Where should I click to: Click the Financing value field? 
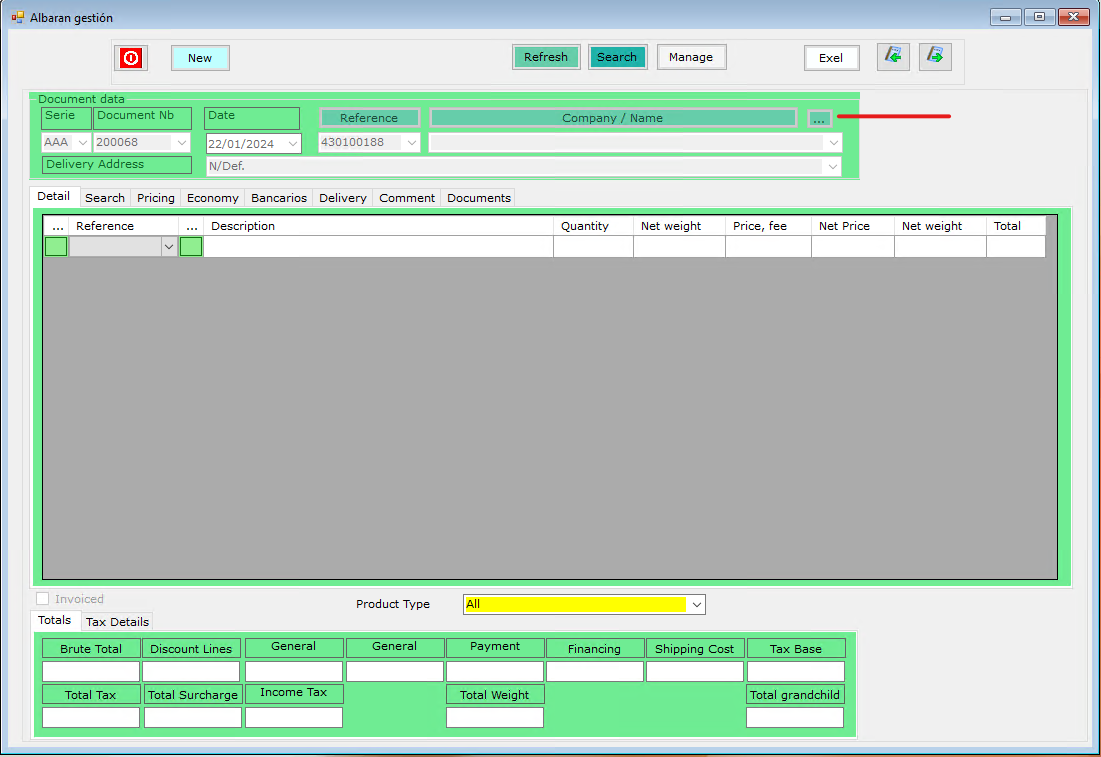tap(595, 671)
